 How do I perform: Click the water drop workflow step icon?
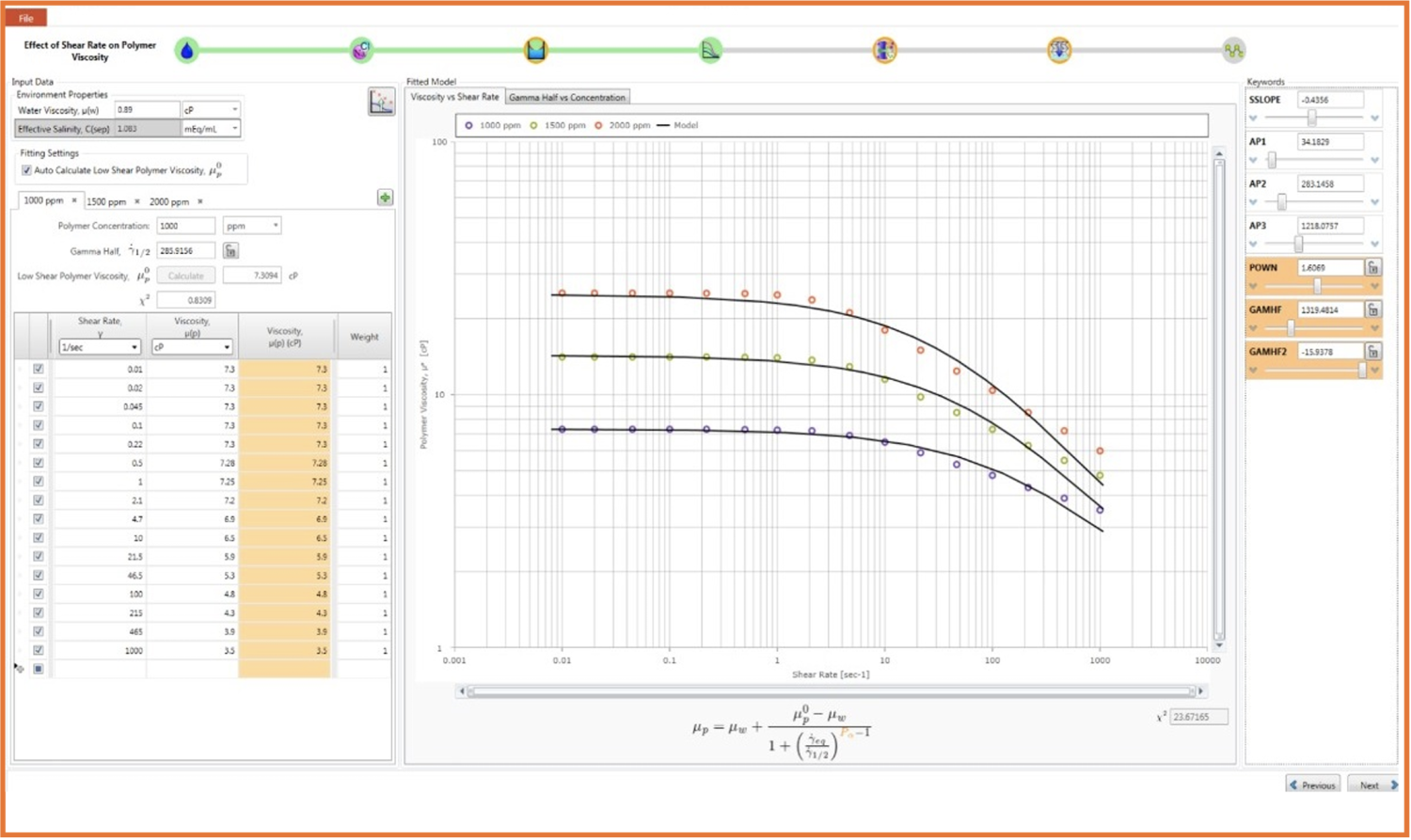click(x=186, y=51)
